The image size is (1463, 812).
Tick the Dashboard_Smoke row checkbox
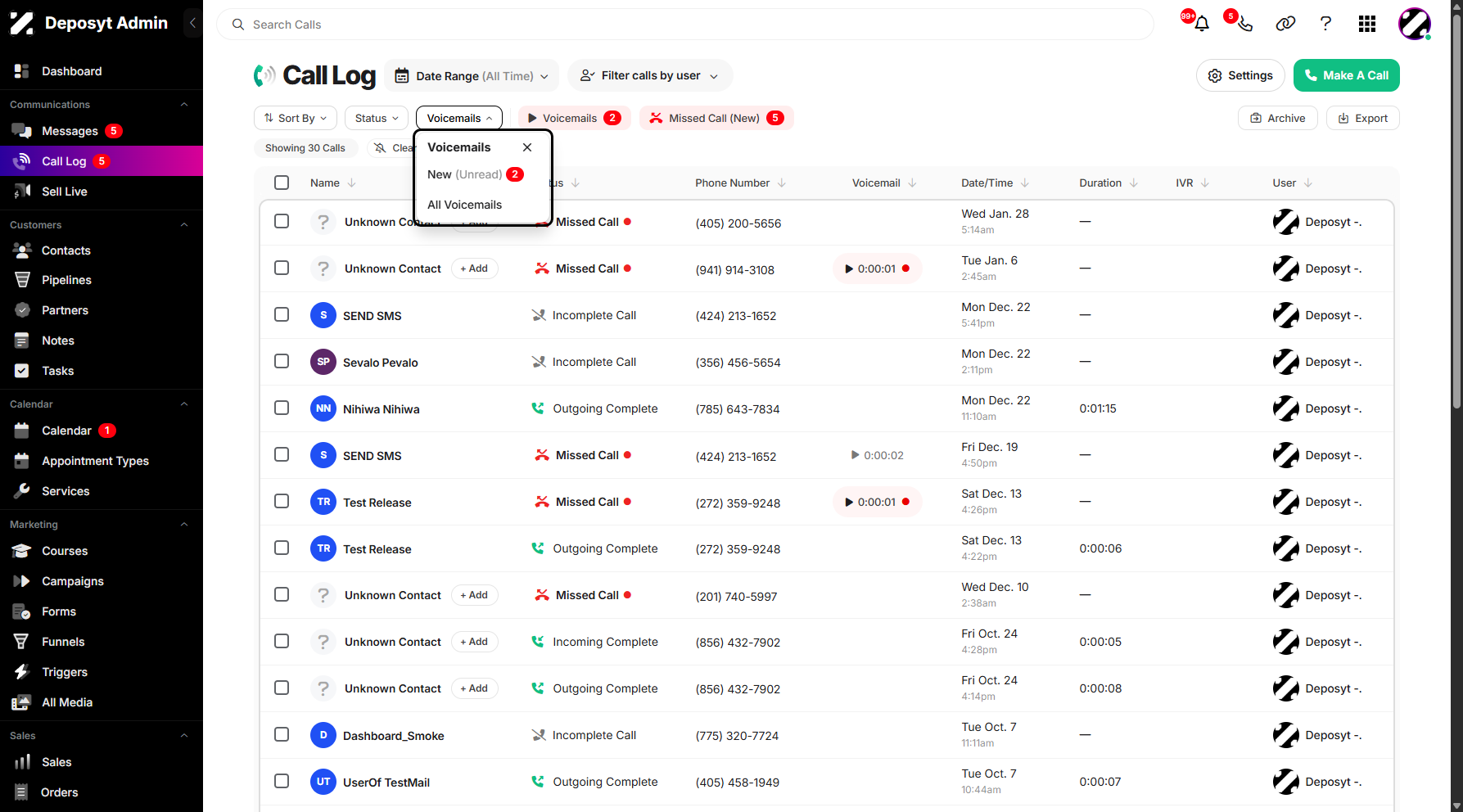tap(282, 734)
